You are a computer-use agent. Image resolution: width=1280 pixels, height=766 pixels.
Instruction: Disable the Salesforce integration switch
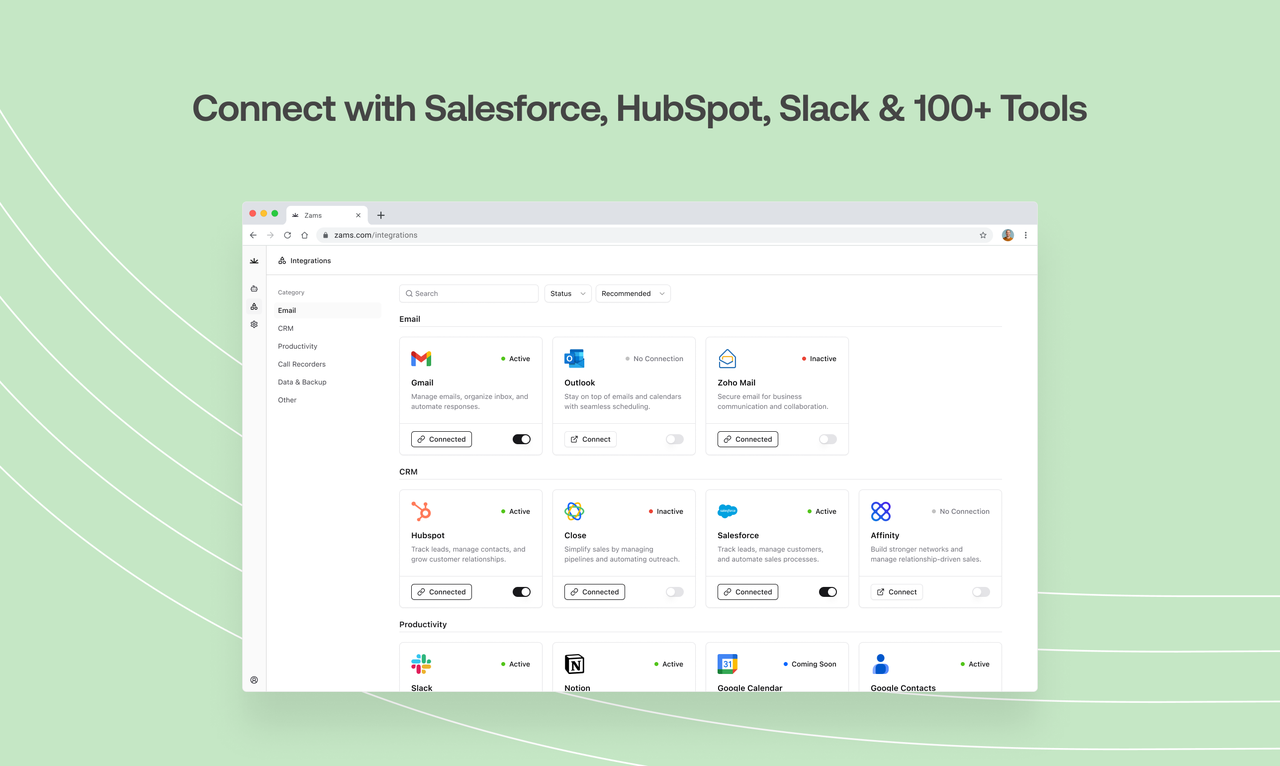click(828, 592)
